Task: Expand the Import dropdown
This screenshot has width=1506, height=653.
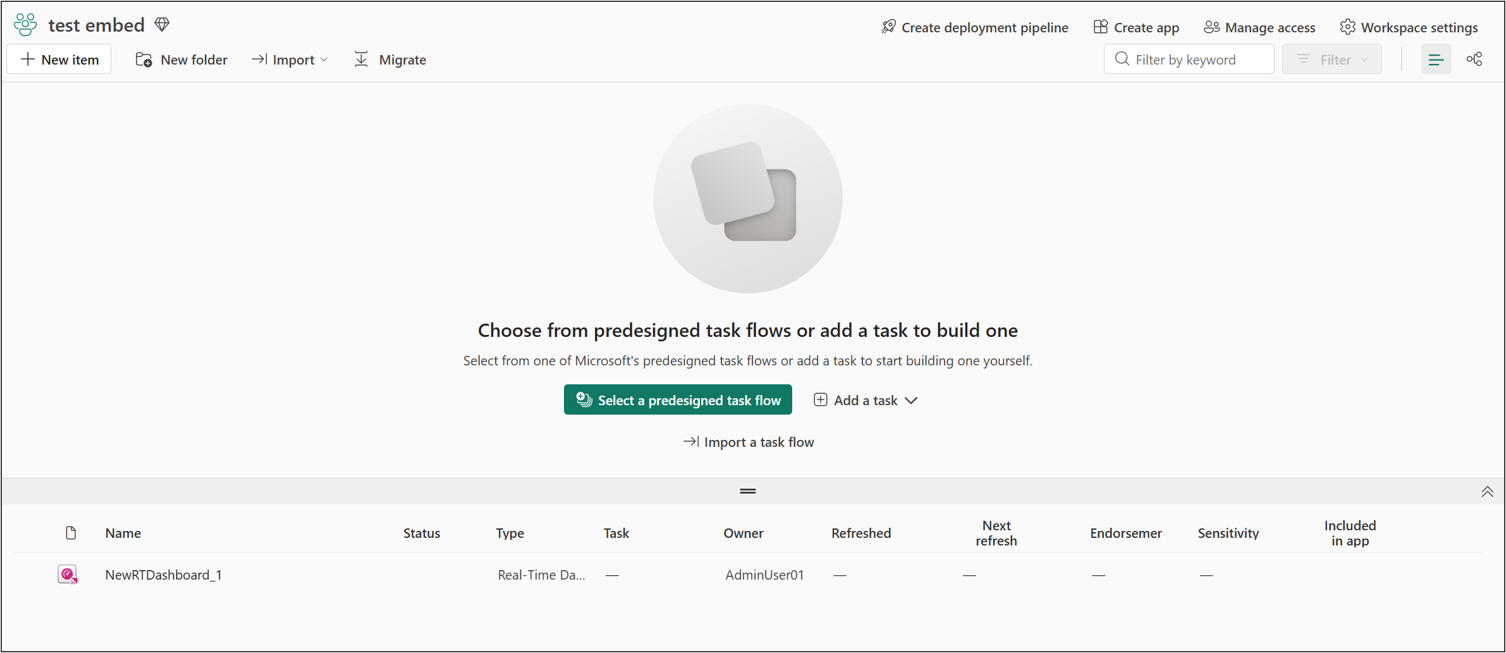Action: click(x=289, y=59)
